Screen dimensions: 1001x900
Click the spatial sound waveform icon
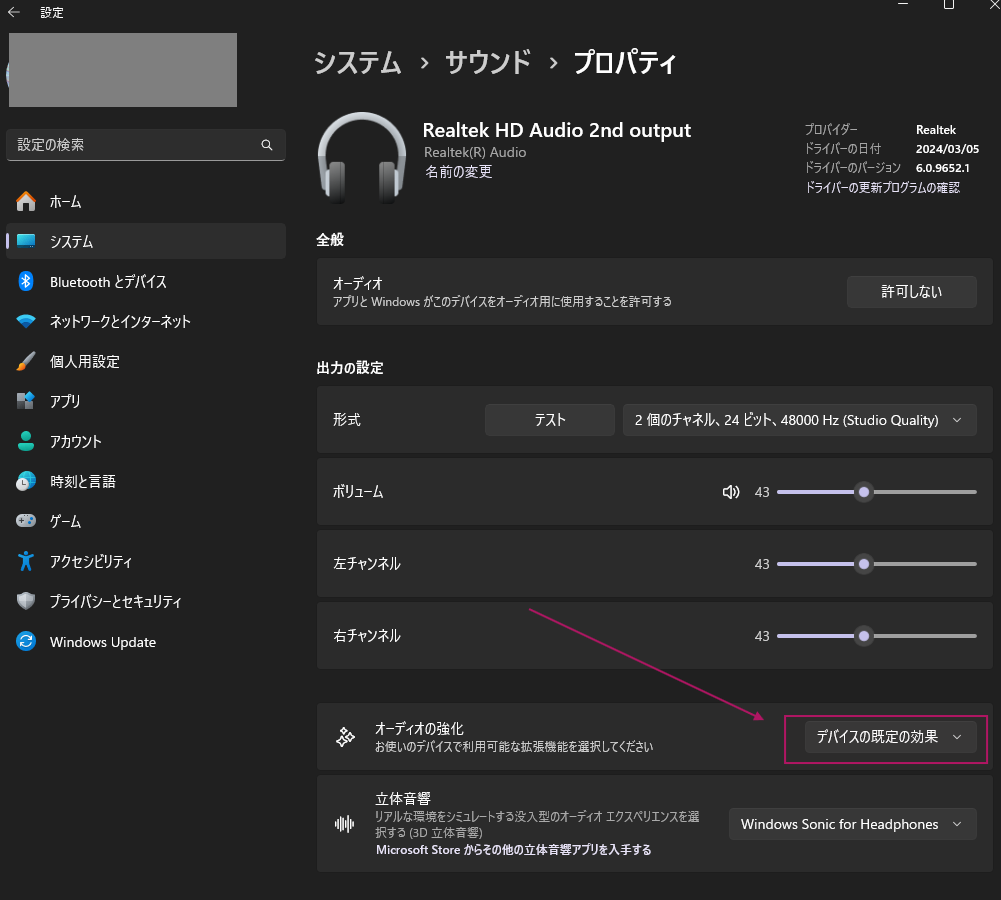click(345, 824)
